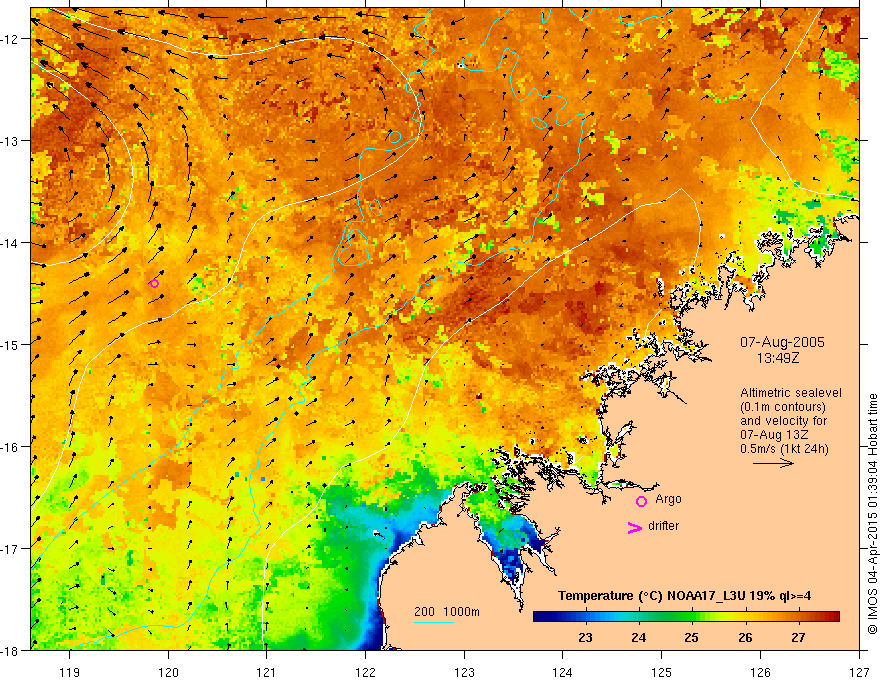Click the longitude axis label '119'
Screen dimensions: 880x680
70,672
